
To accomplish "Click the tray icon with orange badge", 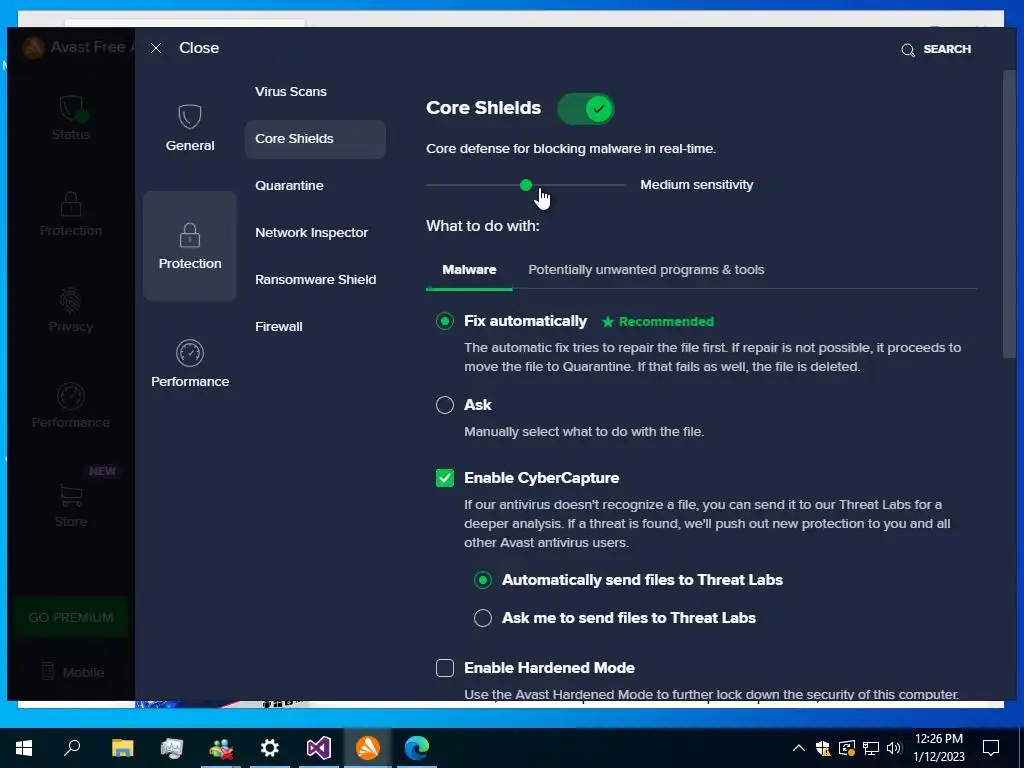I will 846,748.
